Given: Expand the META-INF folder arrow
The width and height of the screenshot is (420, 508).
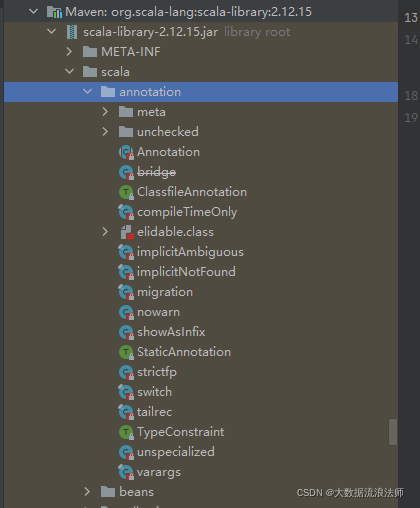Looking at the screenshot, I should [x=69, y=52].
